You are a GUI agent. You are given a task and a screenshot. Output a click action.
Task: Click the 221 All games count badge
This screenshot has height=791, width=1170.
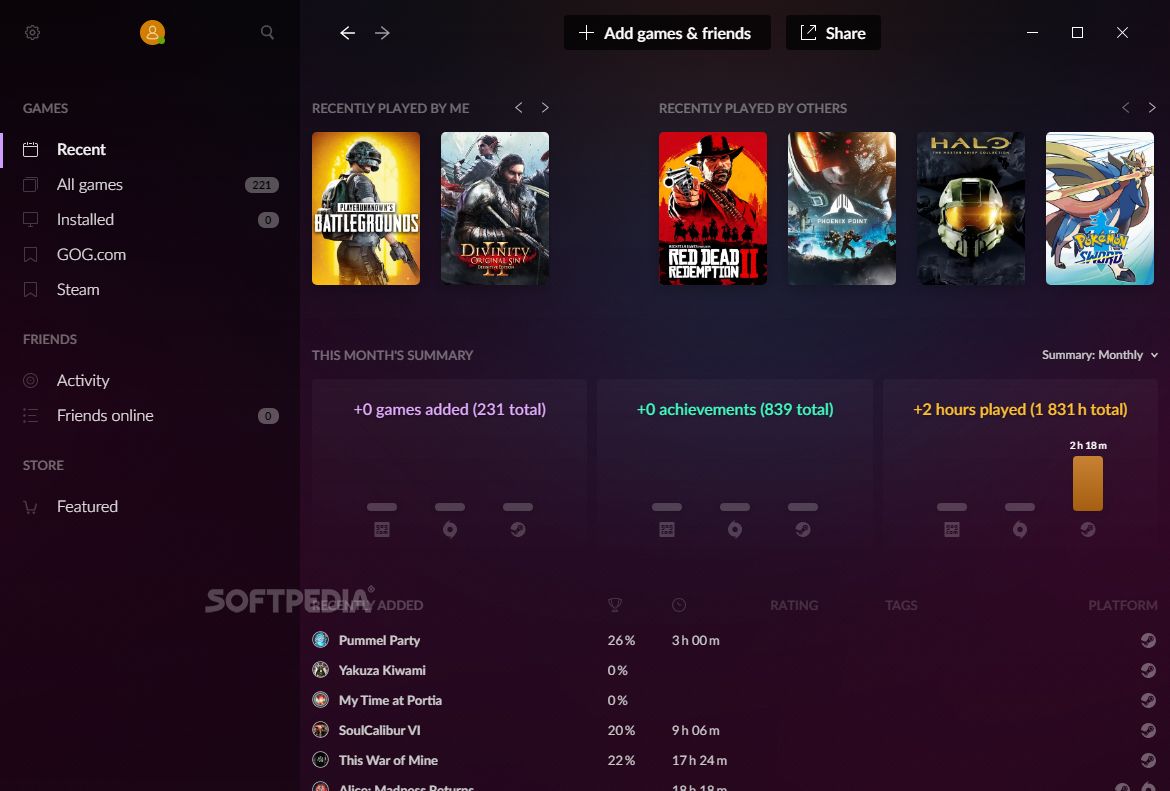[x=262, y=185]
